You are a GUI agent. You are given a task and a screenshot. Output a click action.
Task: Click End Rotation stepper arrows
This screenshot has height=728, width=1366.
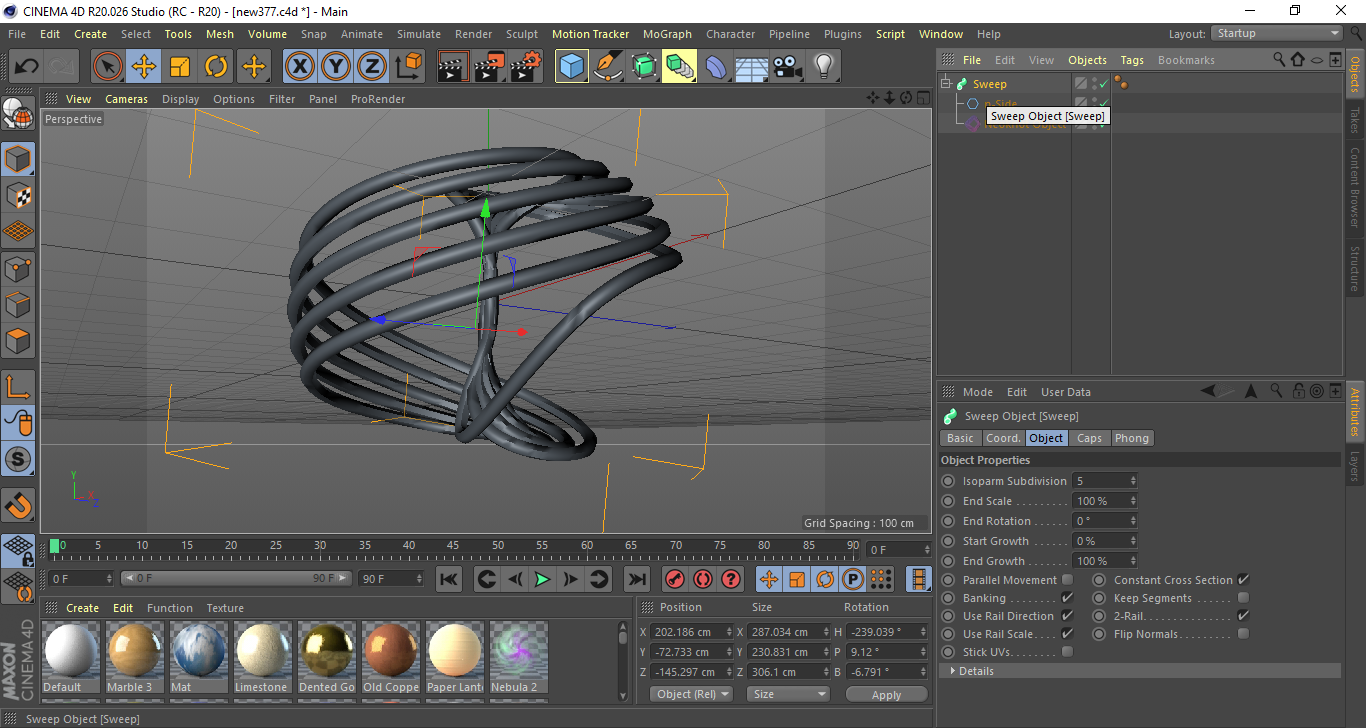[1133, 521]
